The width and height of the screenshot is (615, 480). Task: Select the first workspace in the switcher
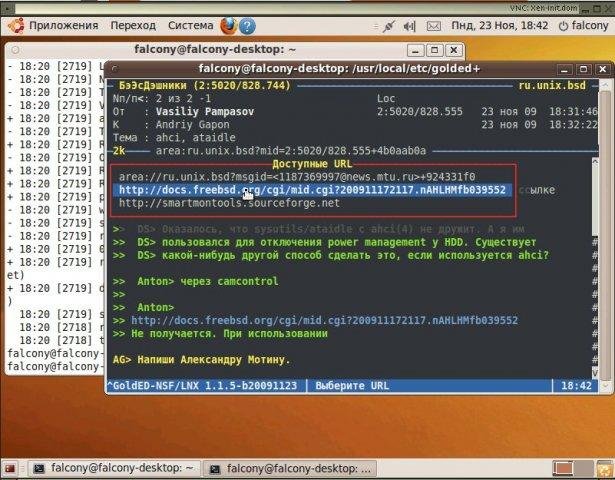(563, 469)
